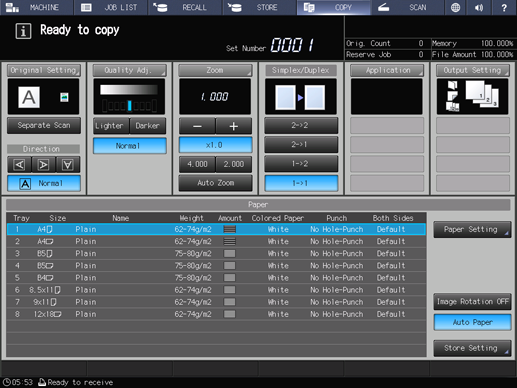Expand the Original Setting panel
The image size is (517, 388).
[44, 70]
